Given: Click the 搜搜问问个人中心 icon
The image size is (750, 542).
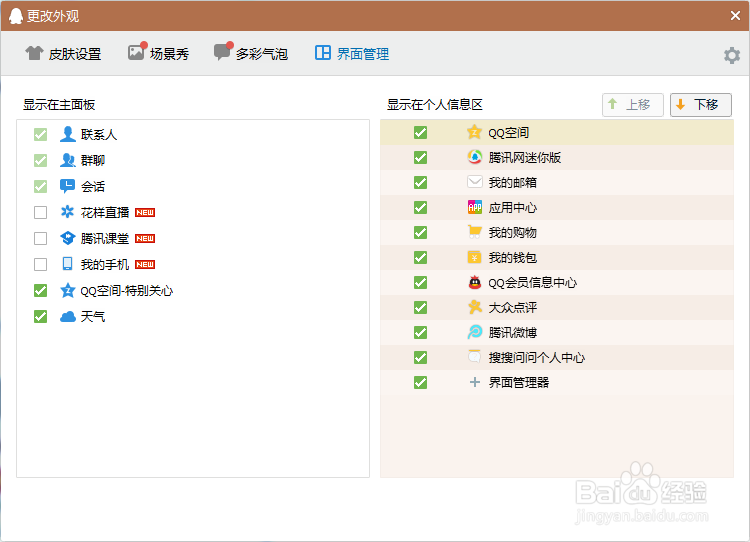Looking at the screenshot, I should tap(474, 357).
